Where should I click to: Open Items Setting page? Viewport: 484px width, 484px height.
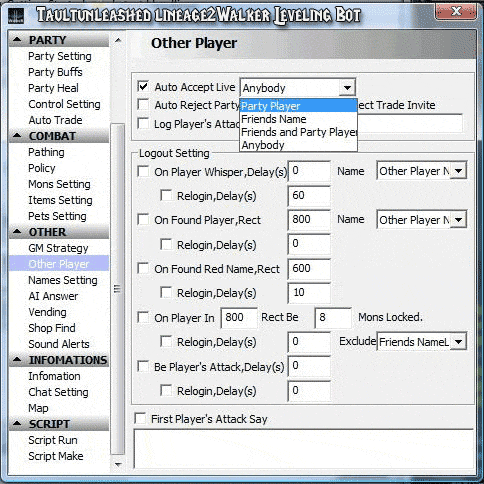[60, 200]
